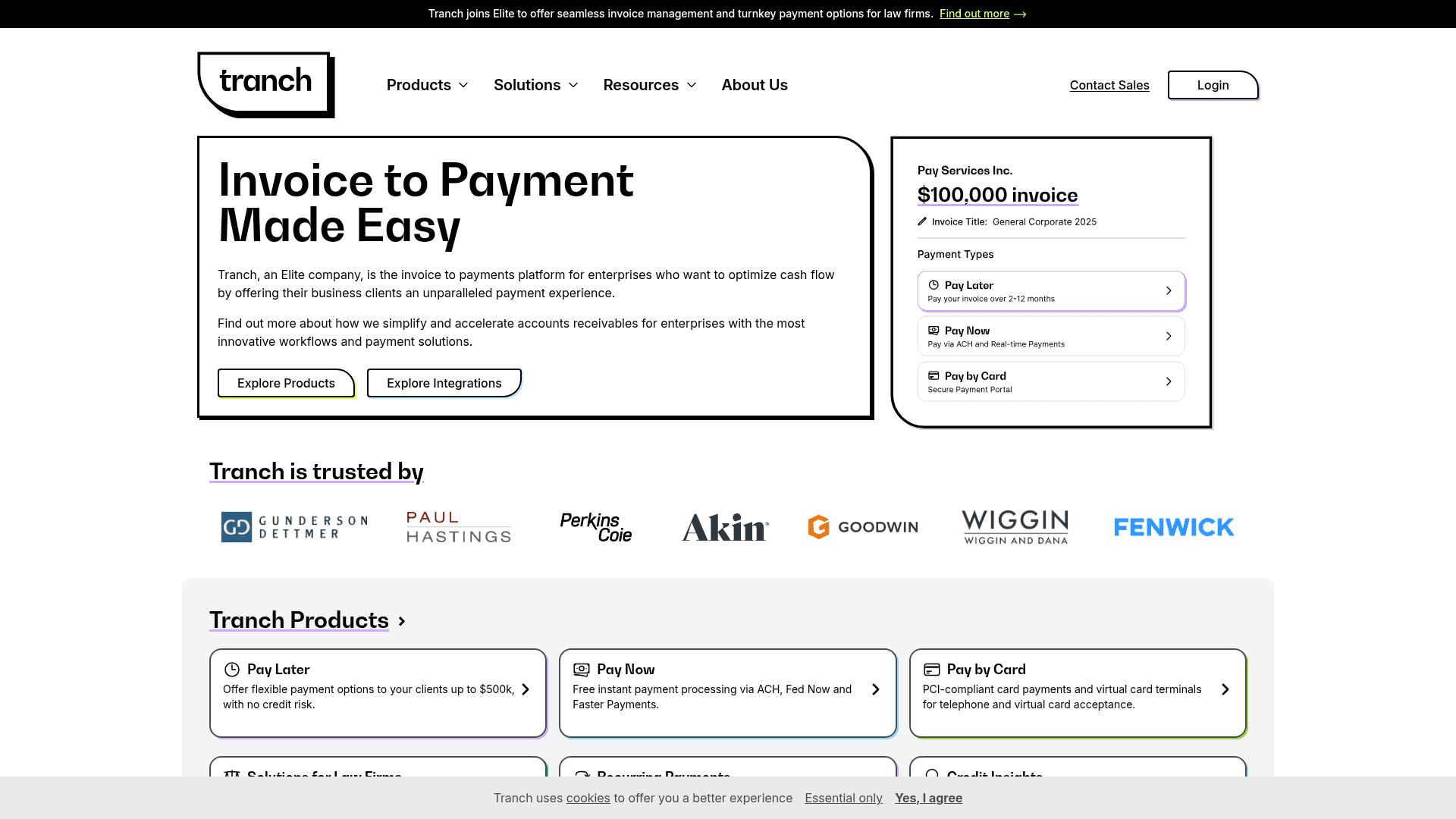The image size is (1456, 819).
Task: Click the Perkins Coie logo
Action: (x=596, y=527)
